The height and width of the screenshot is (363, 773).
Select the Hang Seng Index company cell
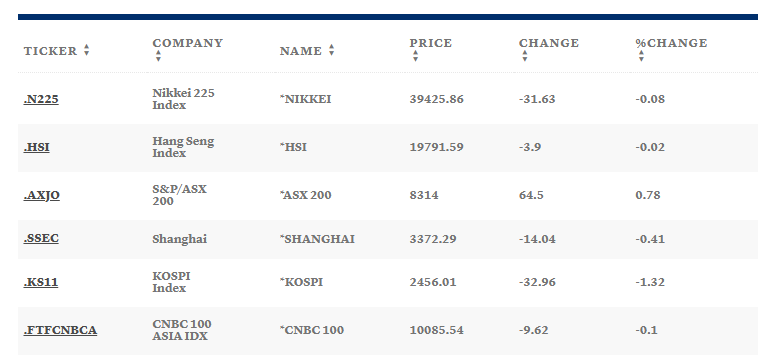183,147
